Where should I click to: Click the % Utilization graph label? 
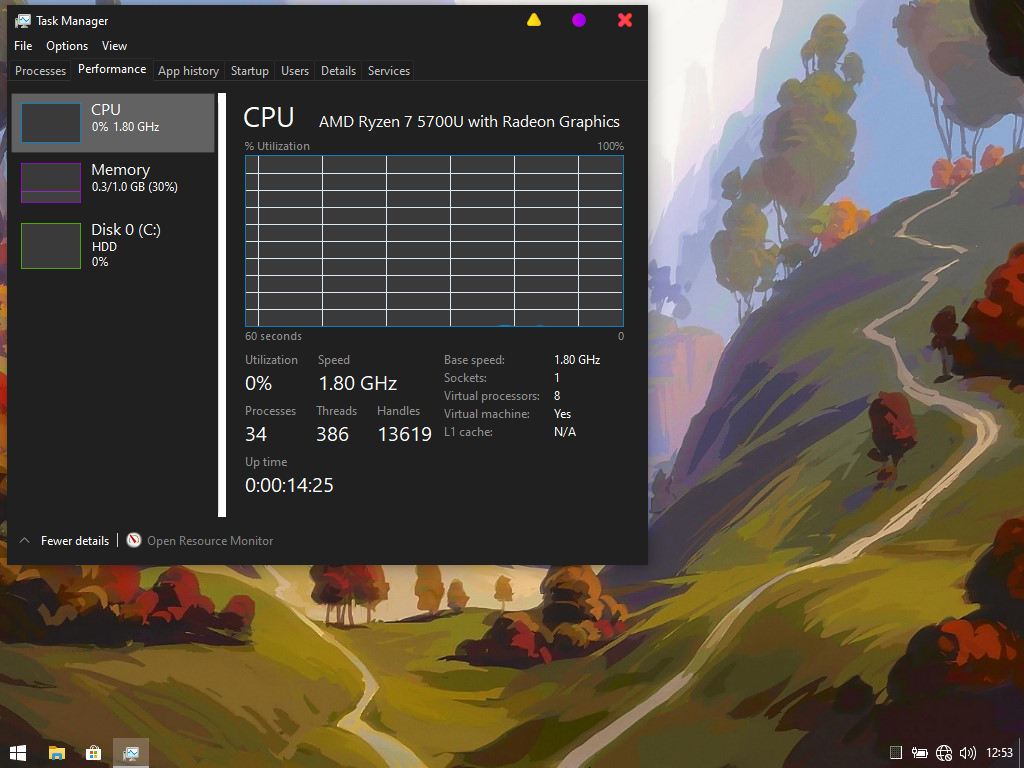(278, 146)
